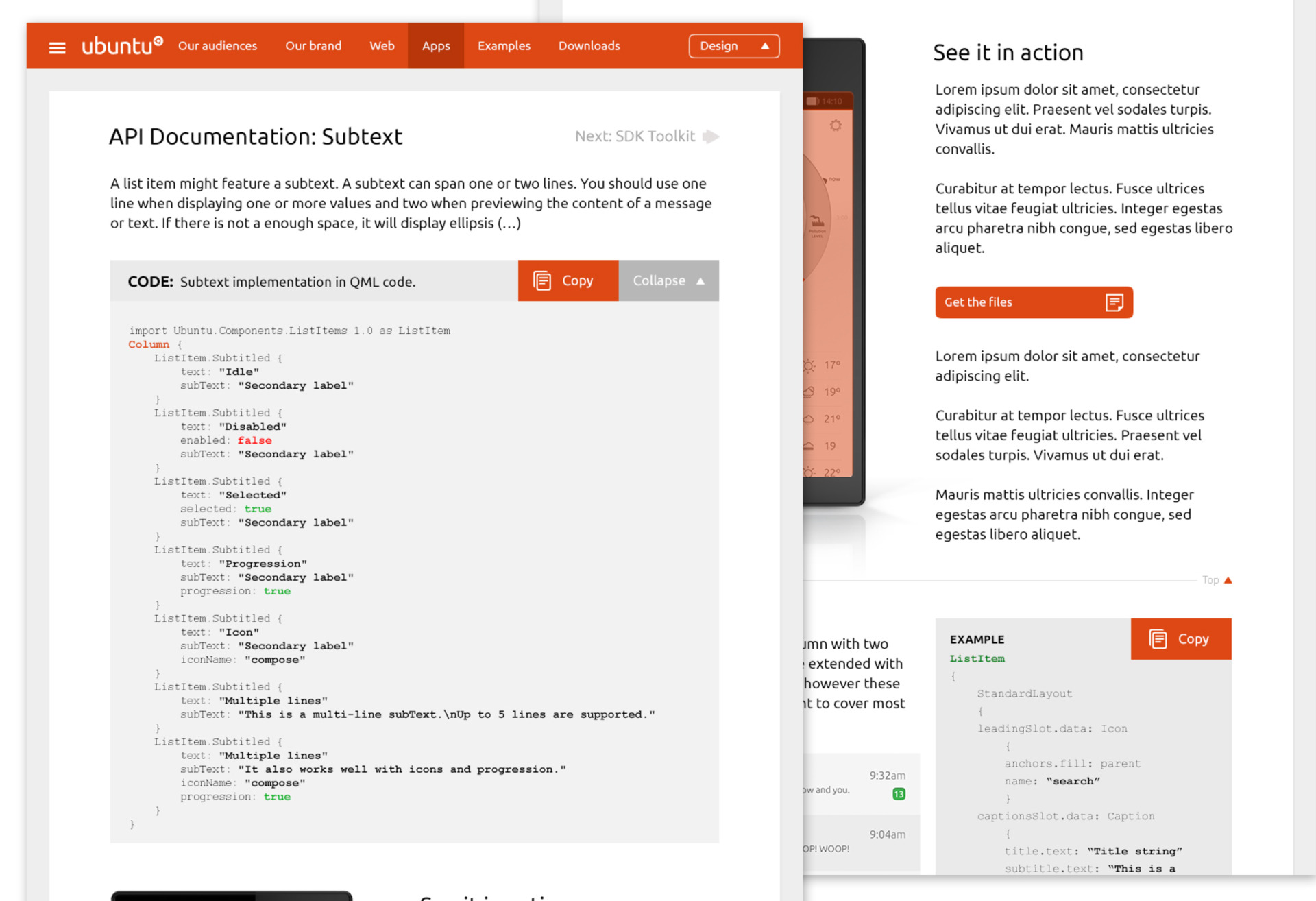Click 'name: "search"' code line
The image size is (1316, 901).
[x=1052, y=781]
